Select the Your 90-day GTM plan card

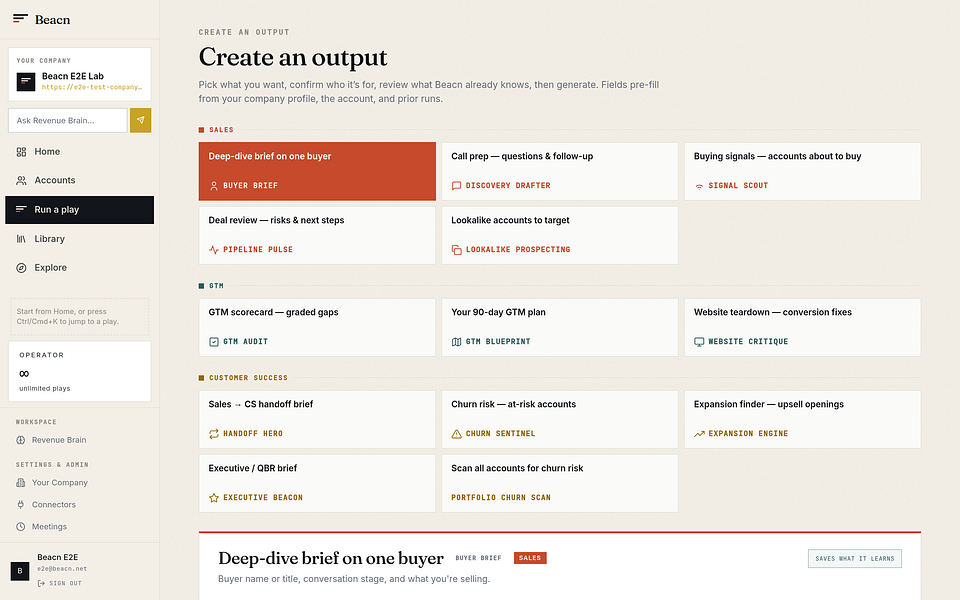560,328
